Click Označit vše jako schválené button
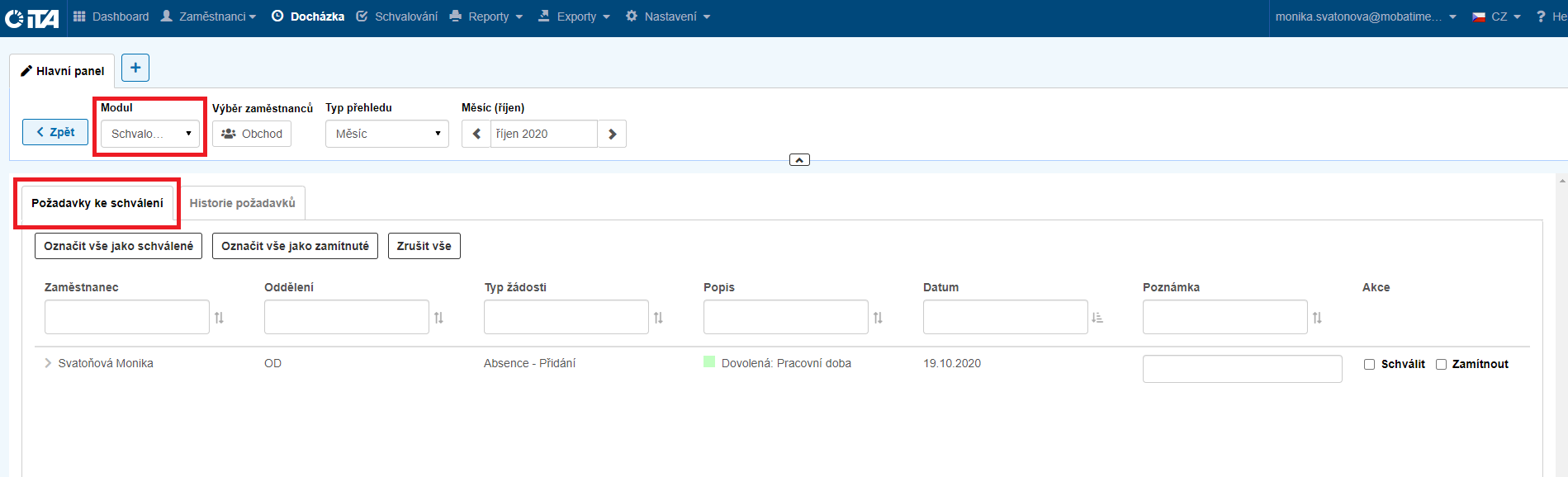This screenshot has width=1568, height=477. 118,246
